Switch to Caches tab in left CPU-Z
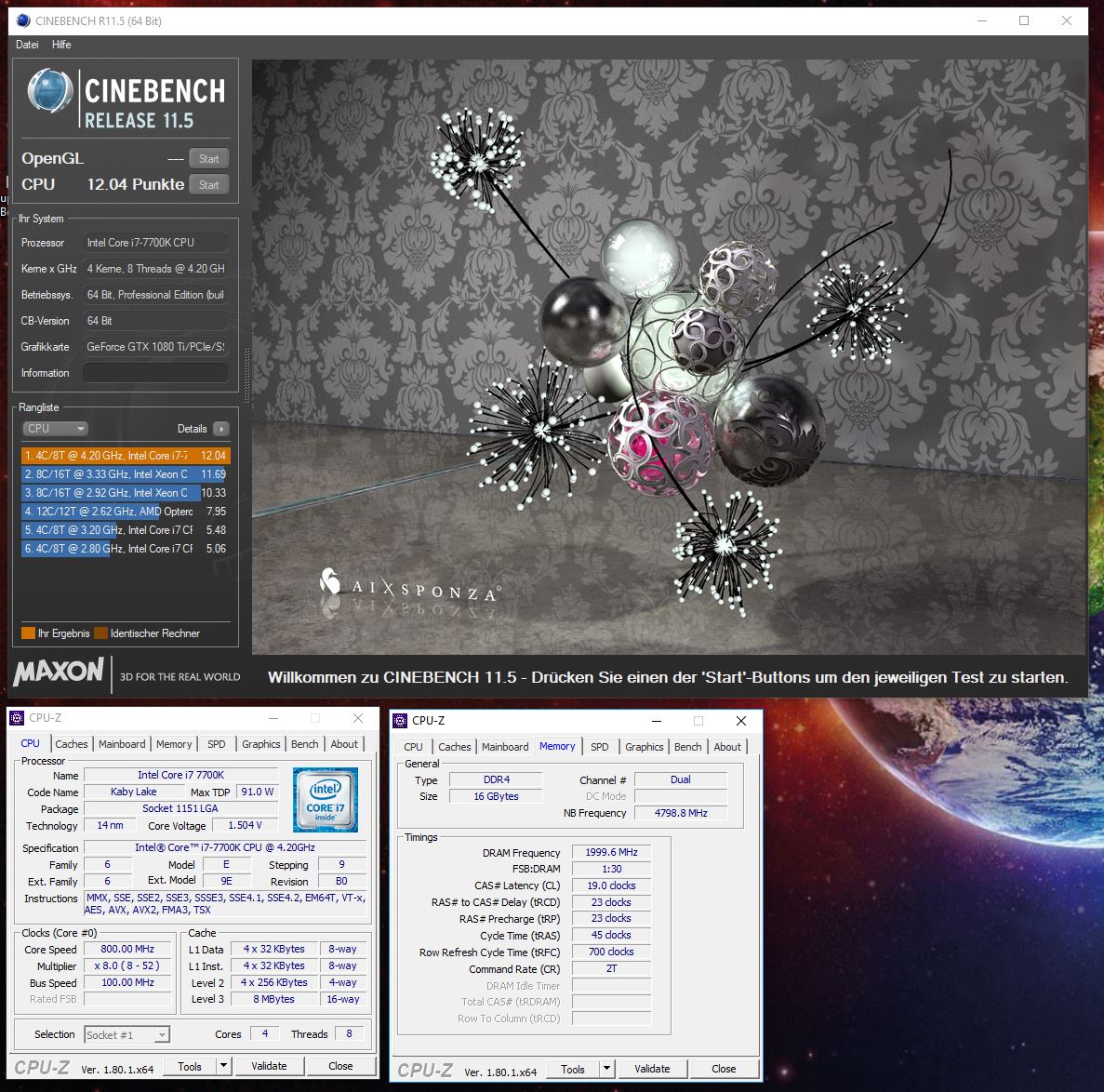 point(71,743)
